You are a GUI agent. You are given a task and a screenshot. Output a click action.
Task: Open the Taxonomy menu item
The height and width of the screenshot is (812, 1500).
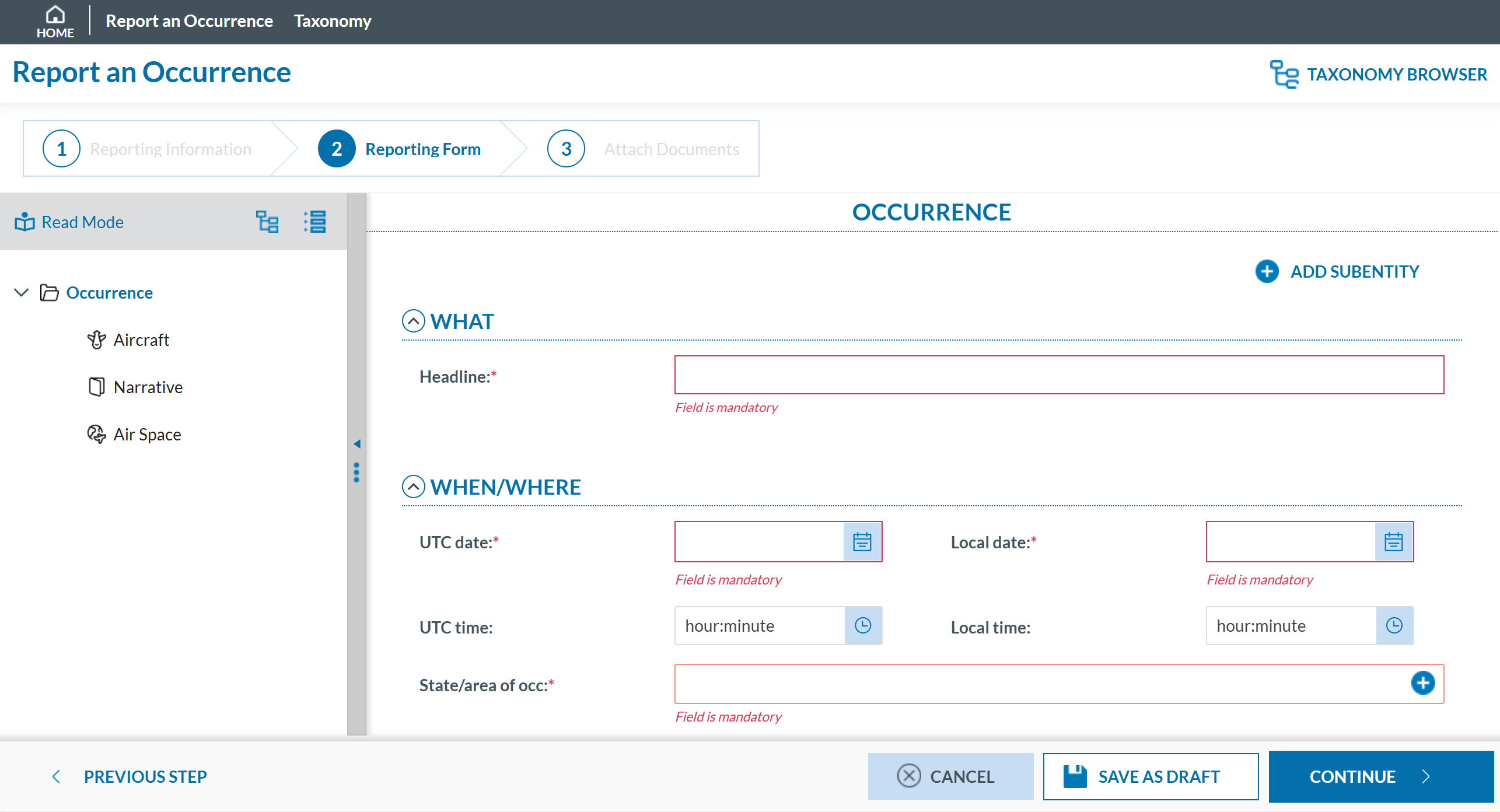coord(332,21)
